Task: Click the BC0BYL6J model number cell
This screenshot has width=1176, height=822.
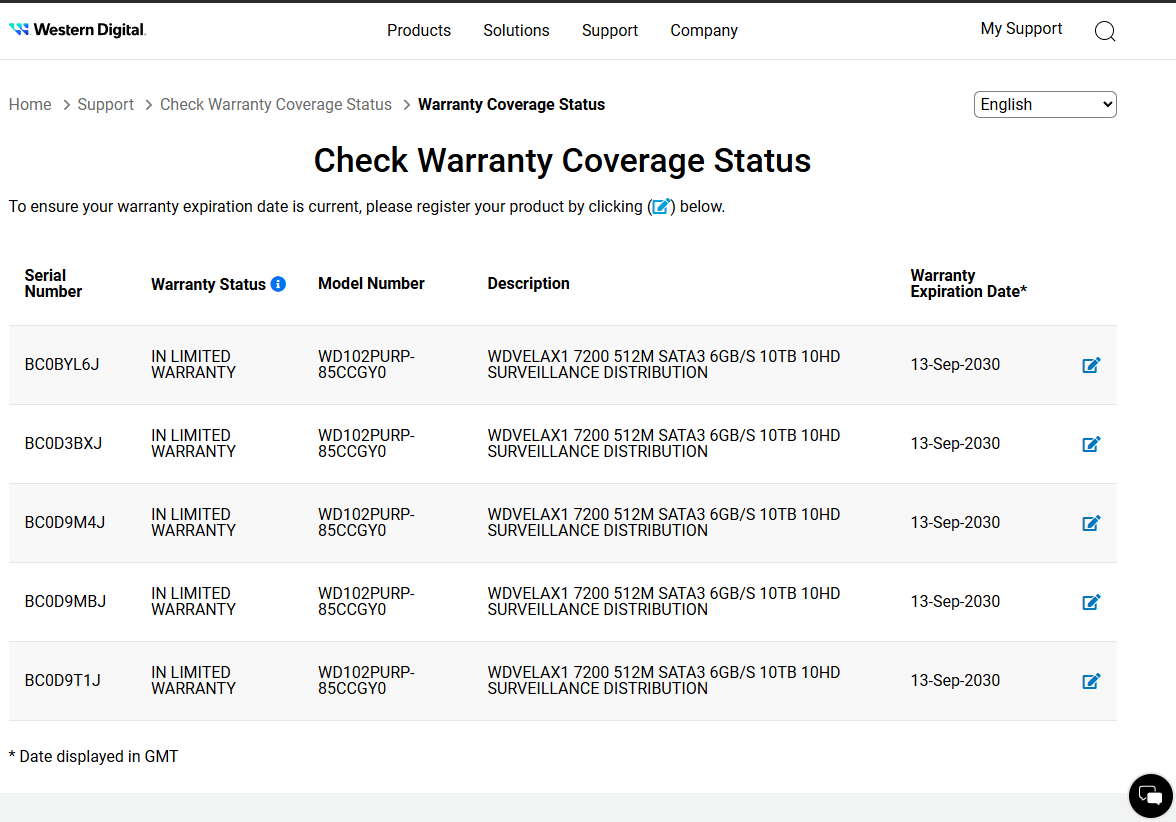Action: click(366, 364)
